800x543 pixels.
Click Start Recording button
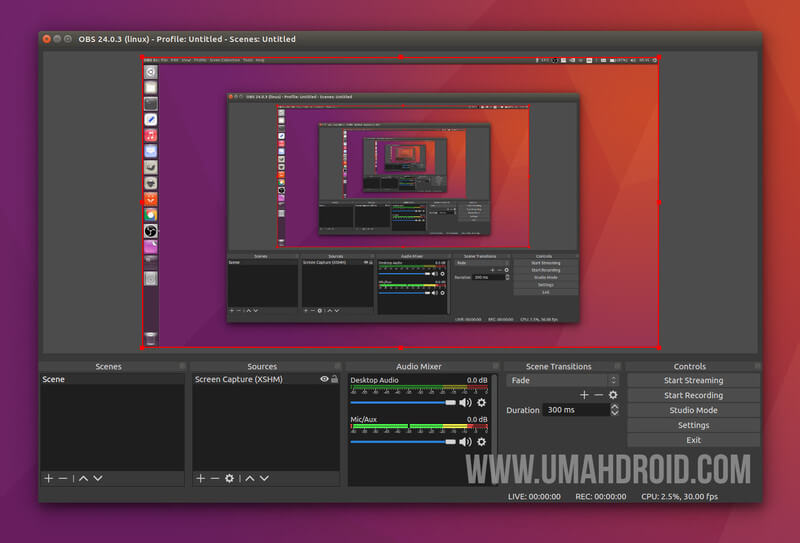click(693, 395)
